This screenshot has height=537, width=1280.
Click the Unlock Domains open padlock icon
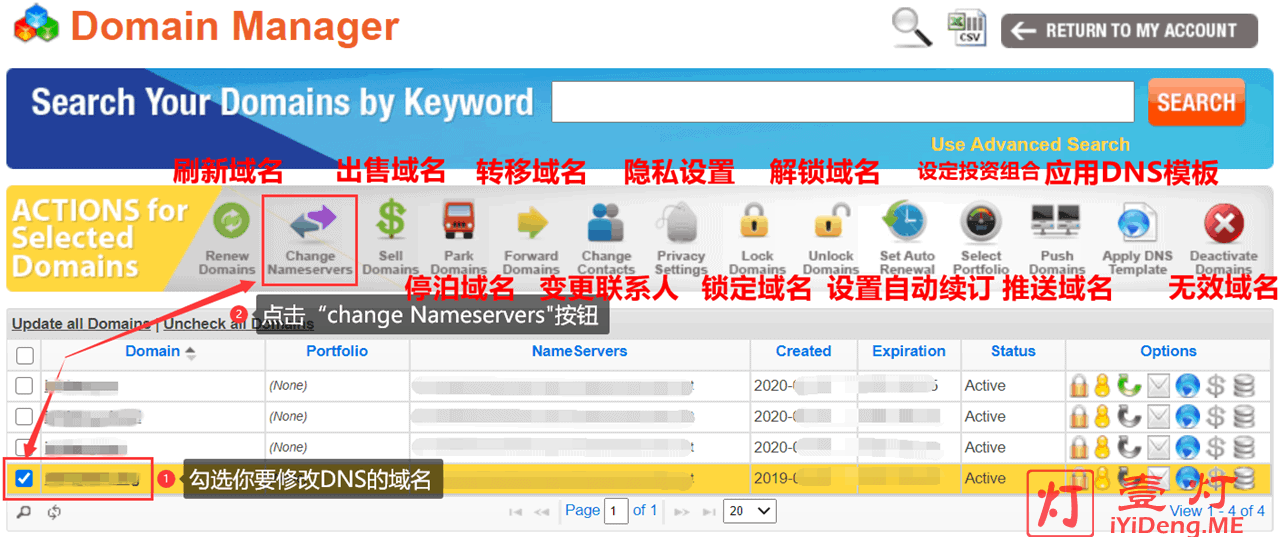[831, 221]
